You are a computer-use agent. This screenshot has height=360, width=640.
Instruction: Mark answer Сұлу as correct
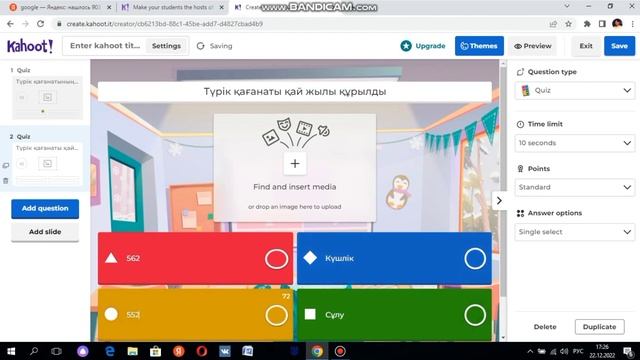pyautogui.click(x=475, y=315)
